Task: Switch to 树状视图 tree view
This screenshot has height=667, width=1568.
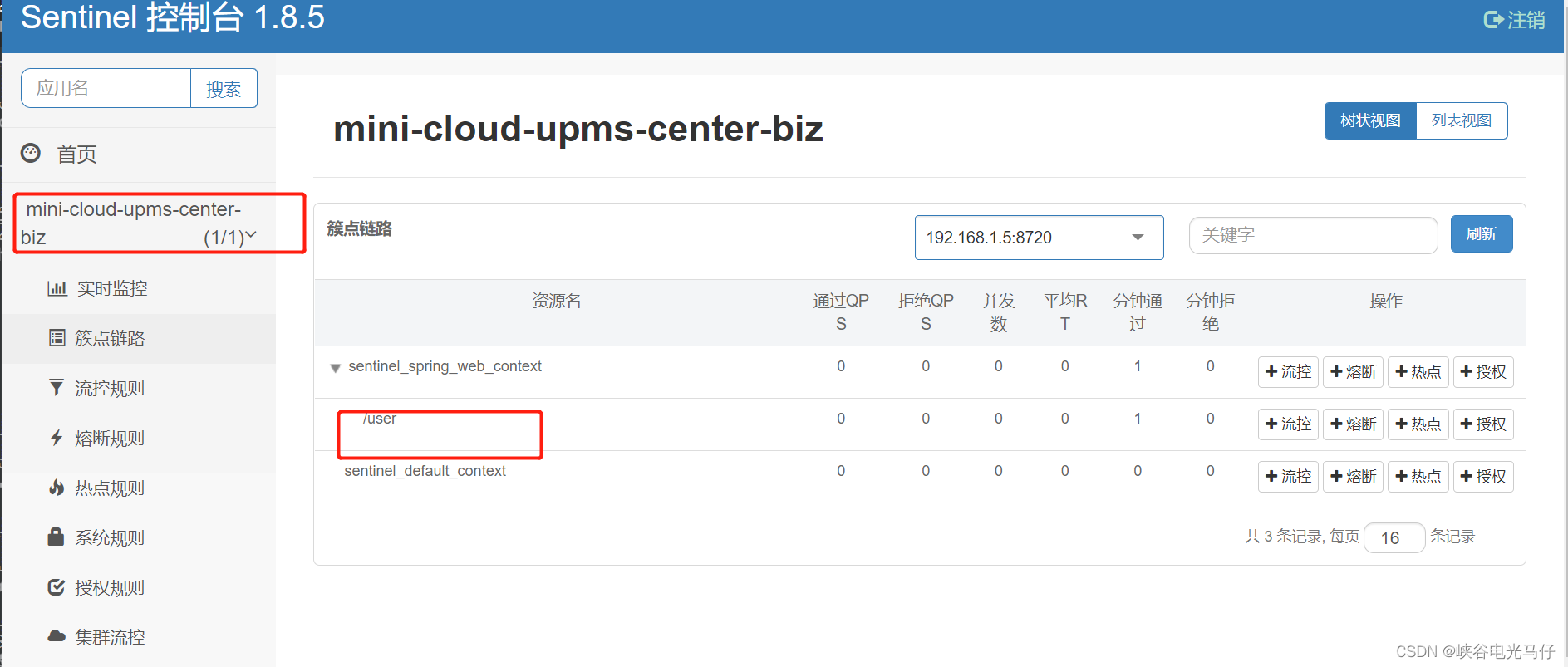Action: pyautogui.click(x=1370, y=120)
